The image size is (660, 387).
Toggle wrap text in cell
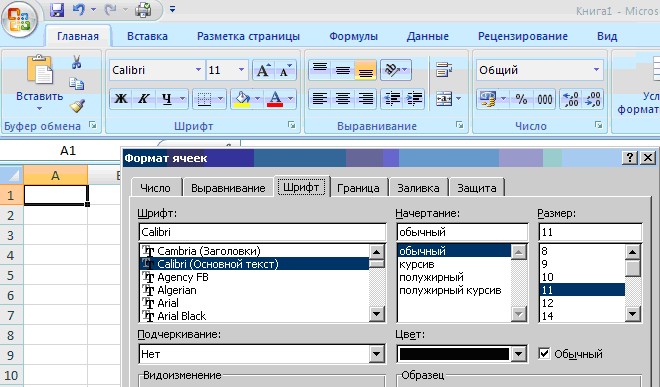(x=444, y=70)
